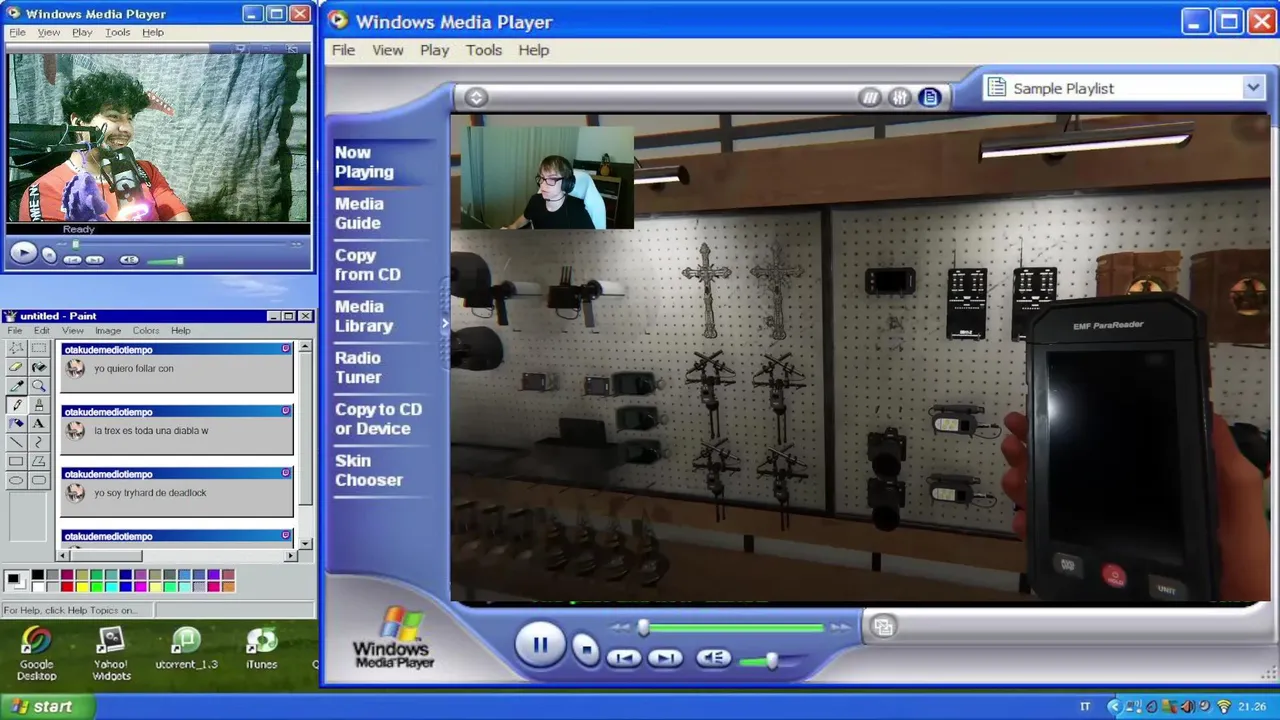Click the playlist icon beside Sample Playlist

995,88
